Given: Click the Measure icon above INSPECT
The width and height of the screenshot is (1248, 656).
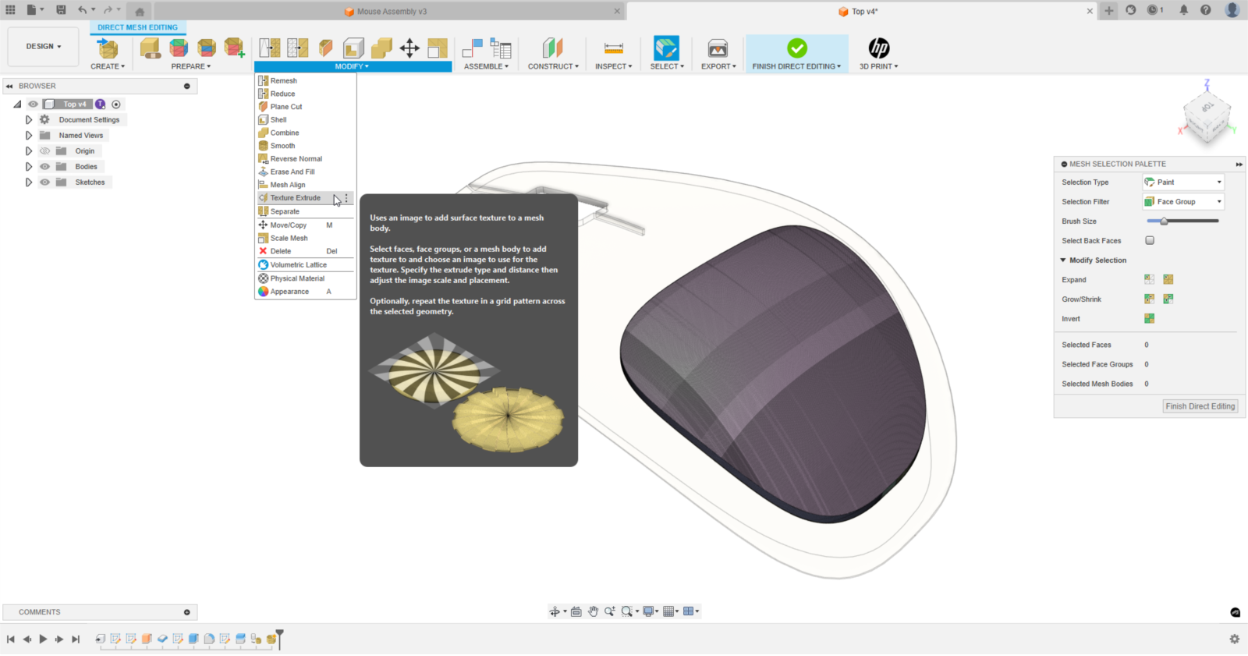Looking at the screenshot, I should tap(613, 48).
